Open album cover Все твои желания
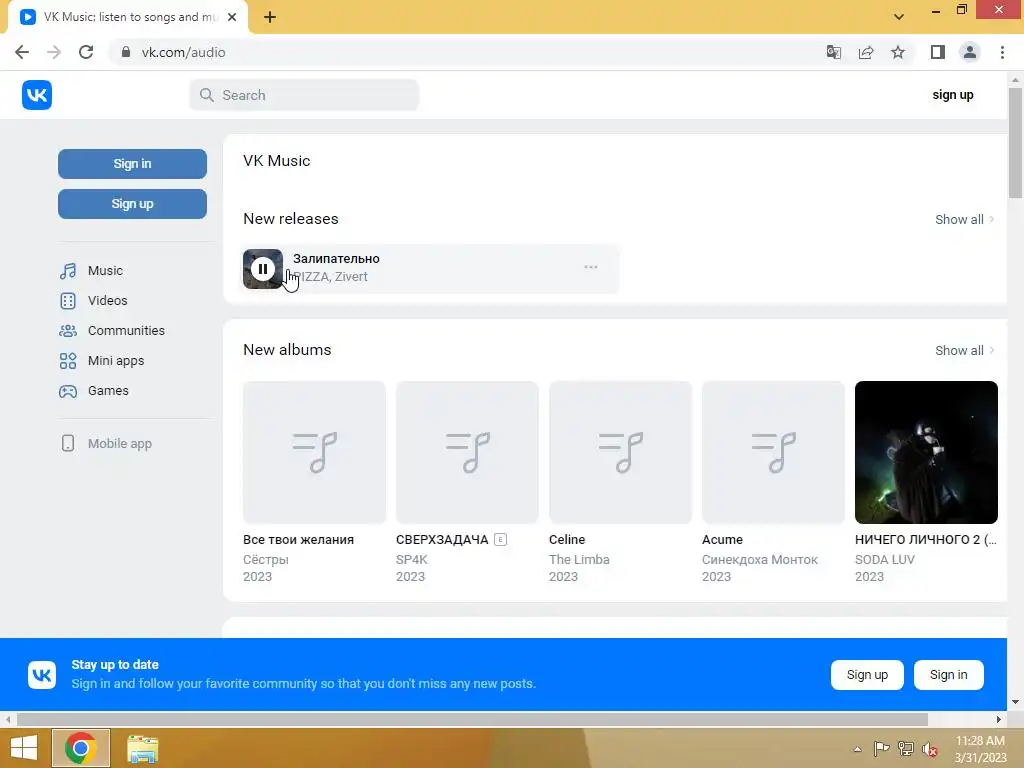1024x768 pixels. pyautogui.click(x=314, y=453)
